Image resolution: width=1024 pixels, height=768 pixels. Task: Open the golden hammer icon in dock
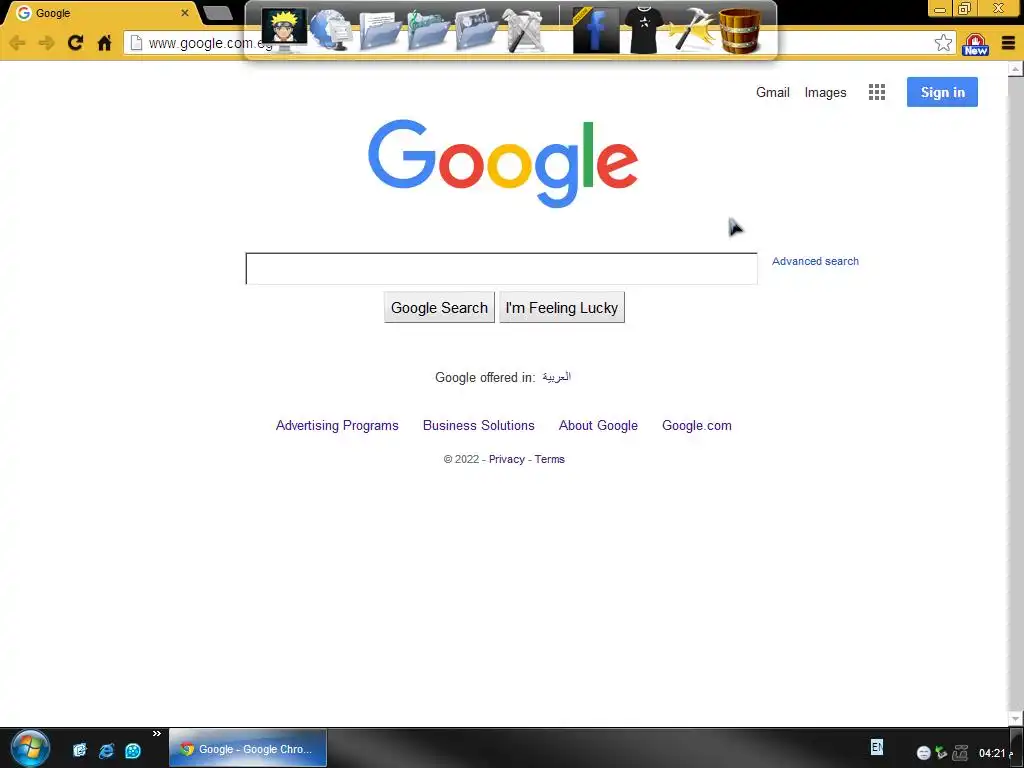pyautogui.click(x=692, y=30)
